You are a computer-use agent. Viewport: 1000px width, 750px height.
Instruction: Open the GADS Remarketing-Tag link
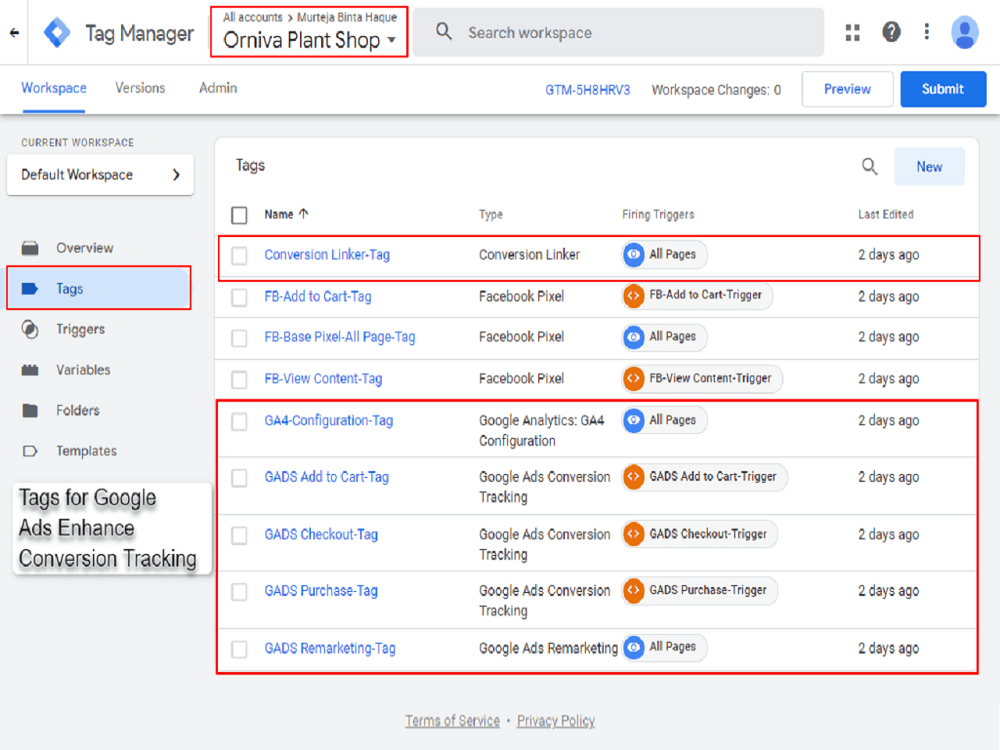click(330, 648)
